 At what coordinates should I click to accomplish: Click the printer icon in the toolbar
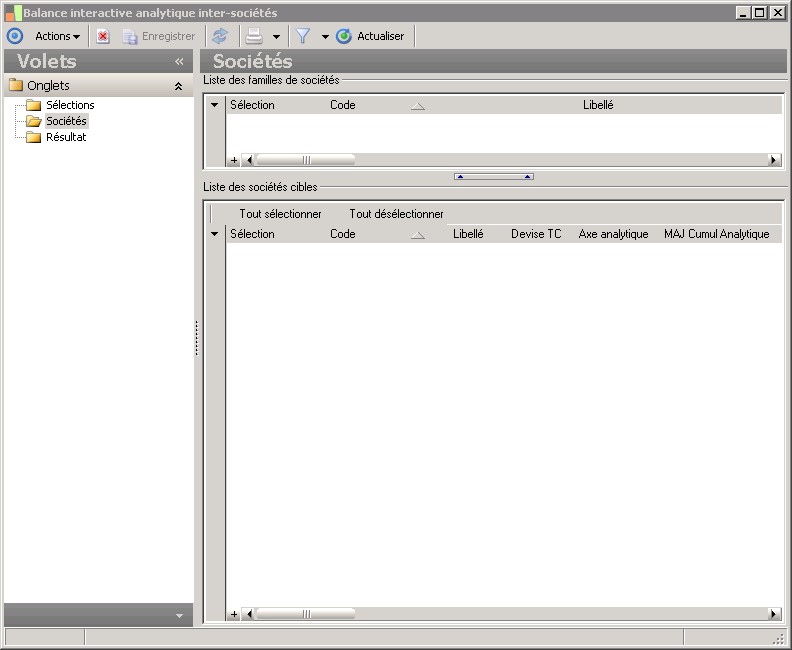[255, 36]
